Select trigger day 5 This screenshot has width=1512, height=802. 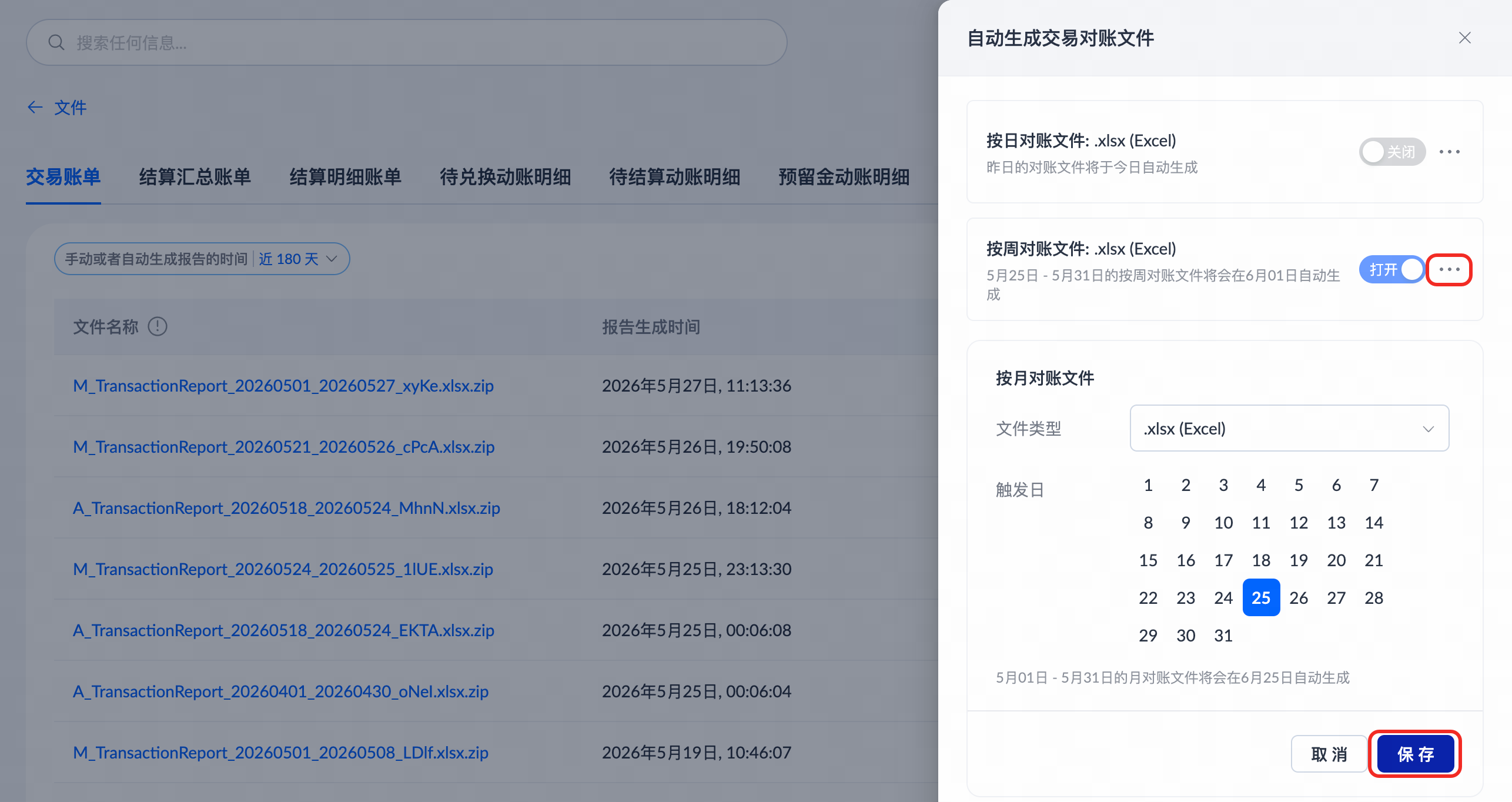click(x=1299, y=484)
